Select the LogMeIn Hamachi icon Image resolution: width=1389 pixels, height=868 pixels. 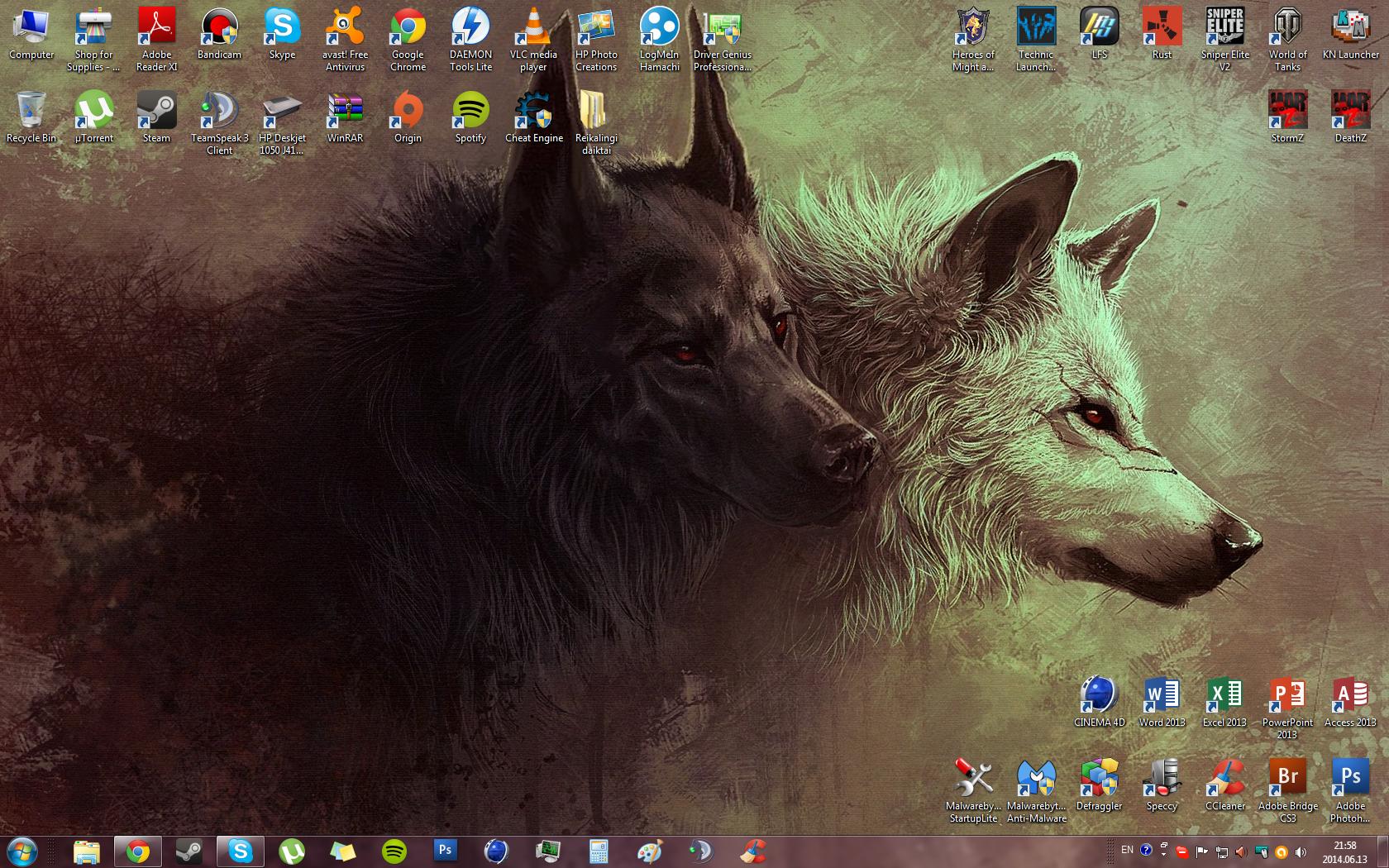coord(660,41)
